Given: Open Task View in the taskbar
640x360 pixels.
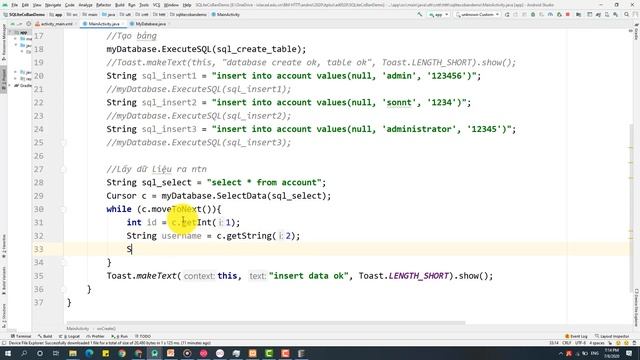Looking at the screenshot, I should pyautogui.click(x=56, y=353).
